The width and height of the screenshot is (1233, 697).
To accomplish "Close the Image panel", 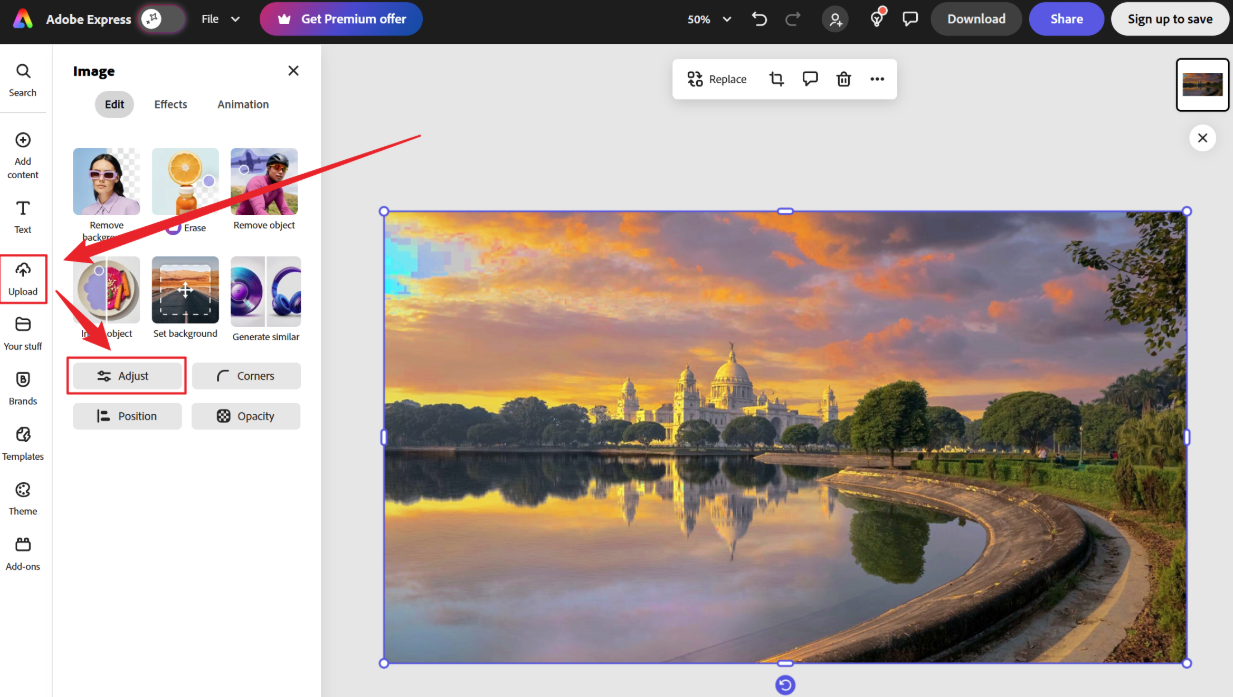I will 293,71.
